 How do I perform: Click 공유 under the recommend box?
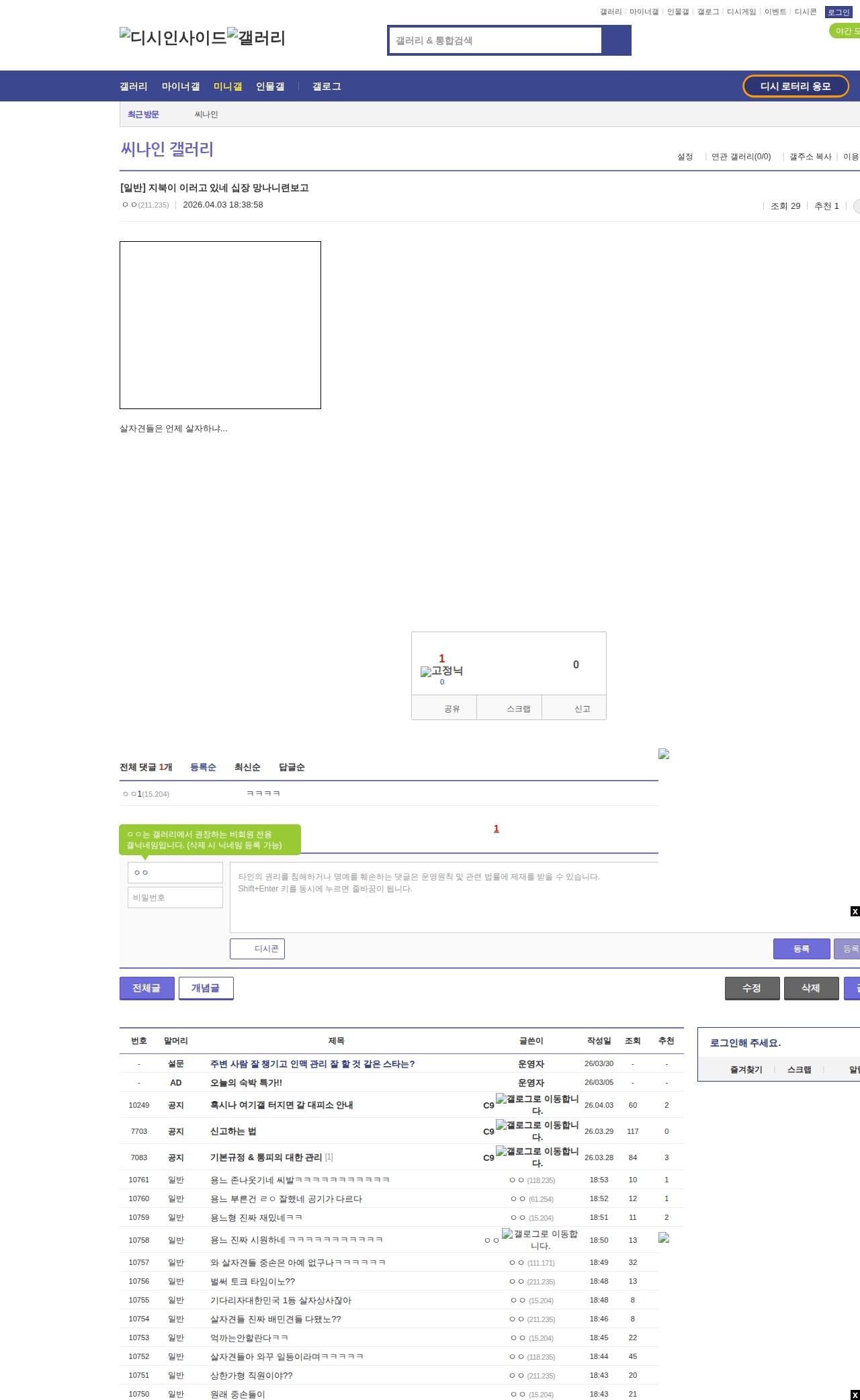pyautogui.click(x=444, y=709)
